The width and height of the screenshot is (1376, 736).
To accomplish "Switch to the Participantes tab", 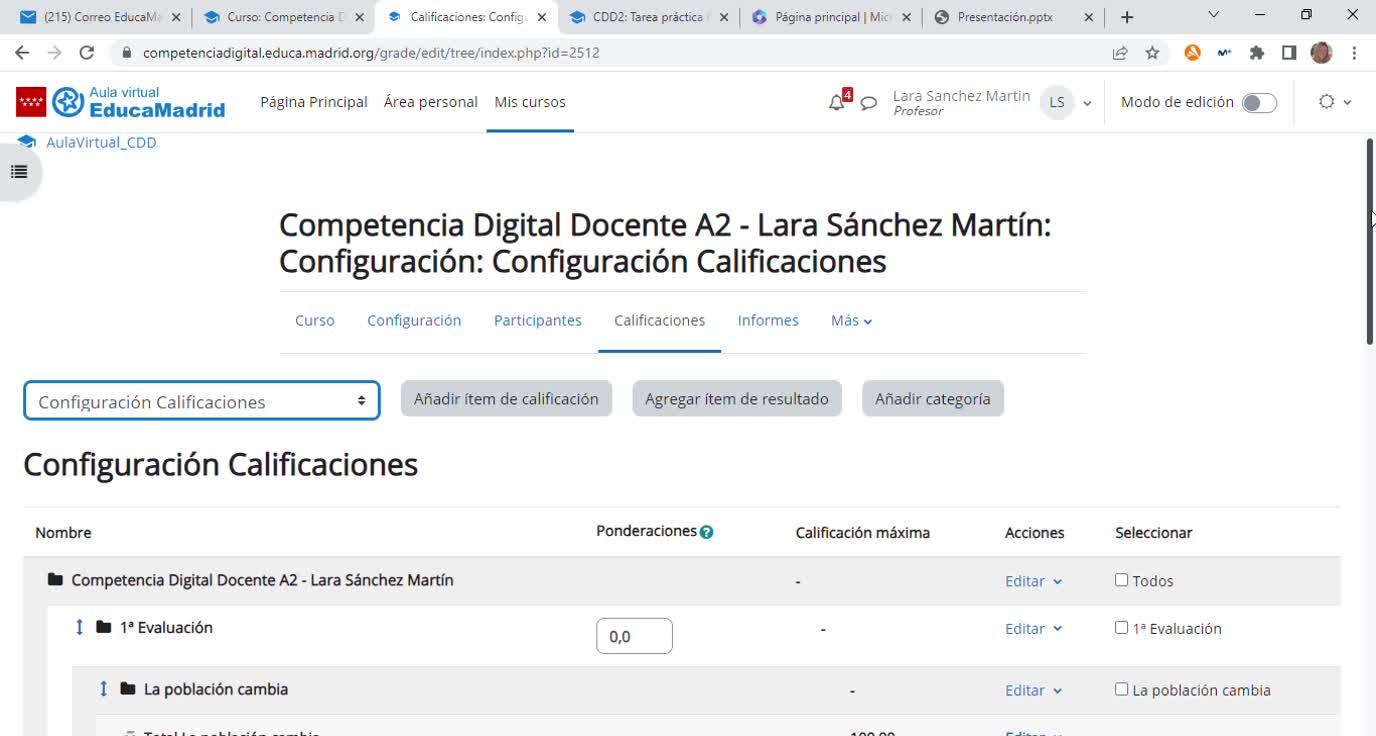I will tap(538, 320).
